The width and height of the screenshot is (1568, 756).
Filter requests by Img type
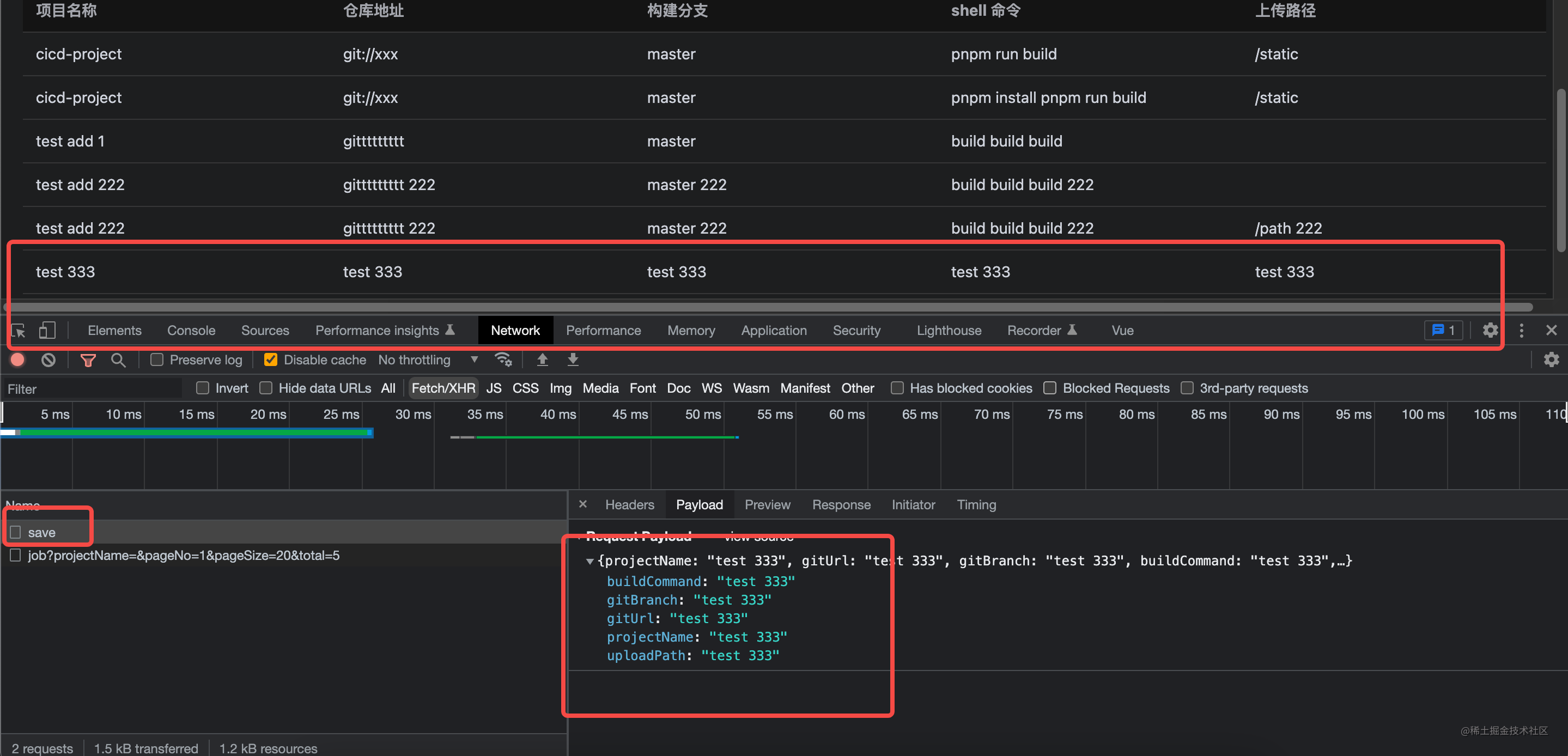click(x=561, y=388)
